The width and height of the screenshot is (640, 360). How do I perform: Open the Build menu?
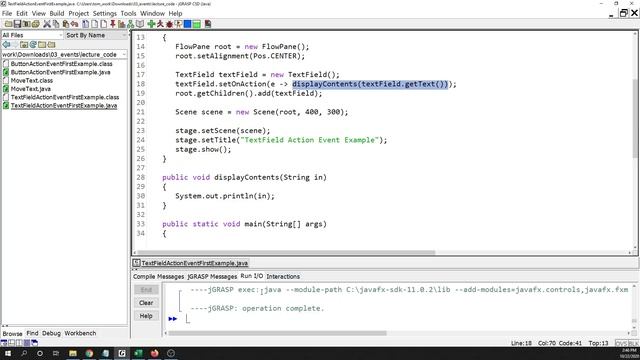57,13
